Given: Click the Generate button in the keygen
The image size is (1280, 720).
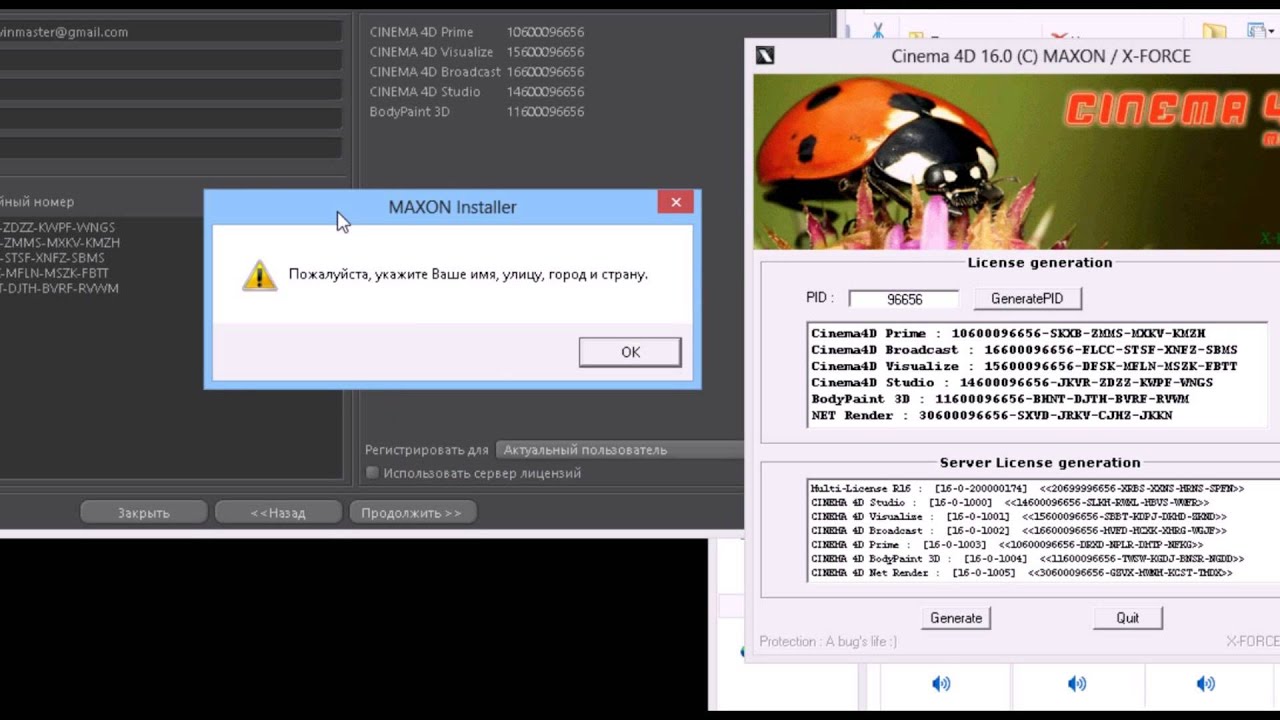Looking at the screenshot, I should (956, 618).
